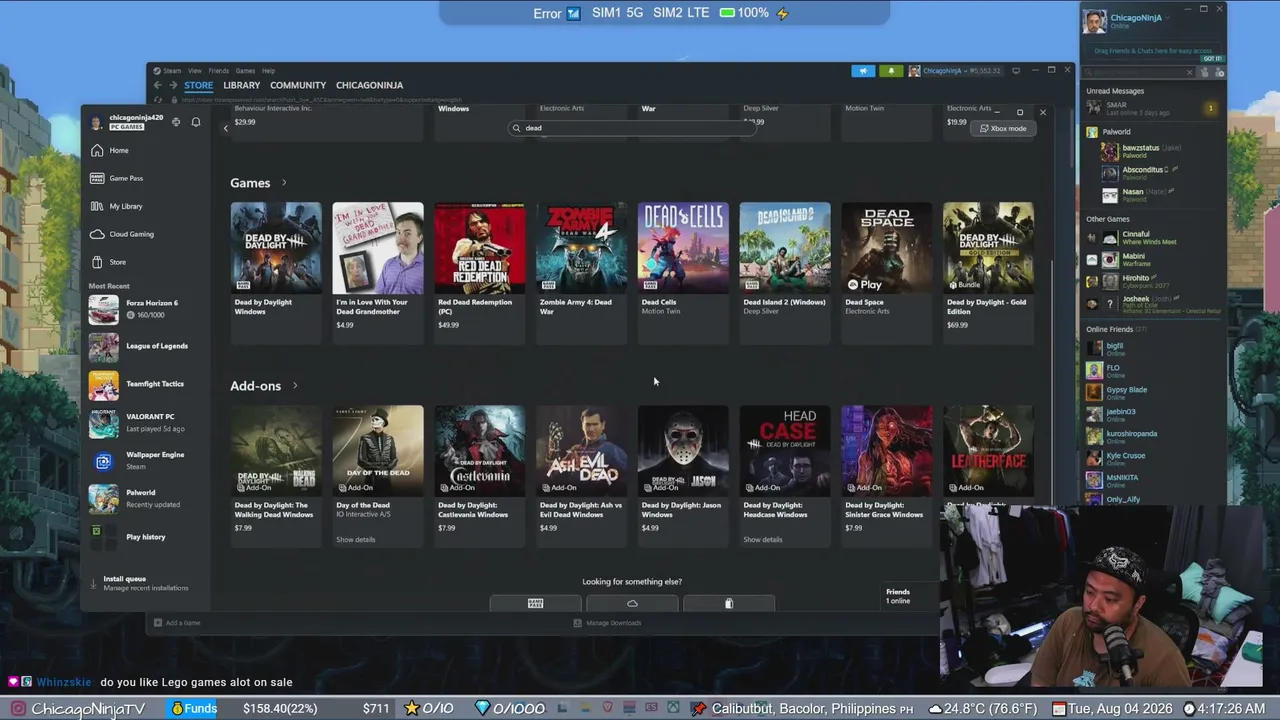Image resolution: width=1280 pixels, height=720 pixels.
Task: Dismiss hint with GOT IT button
Action: click(1212, 59)
